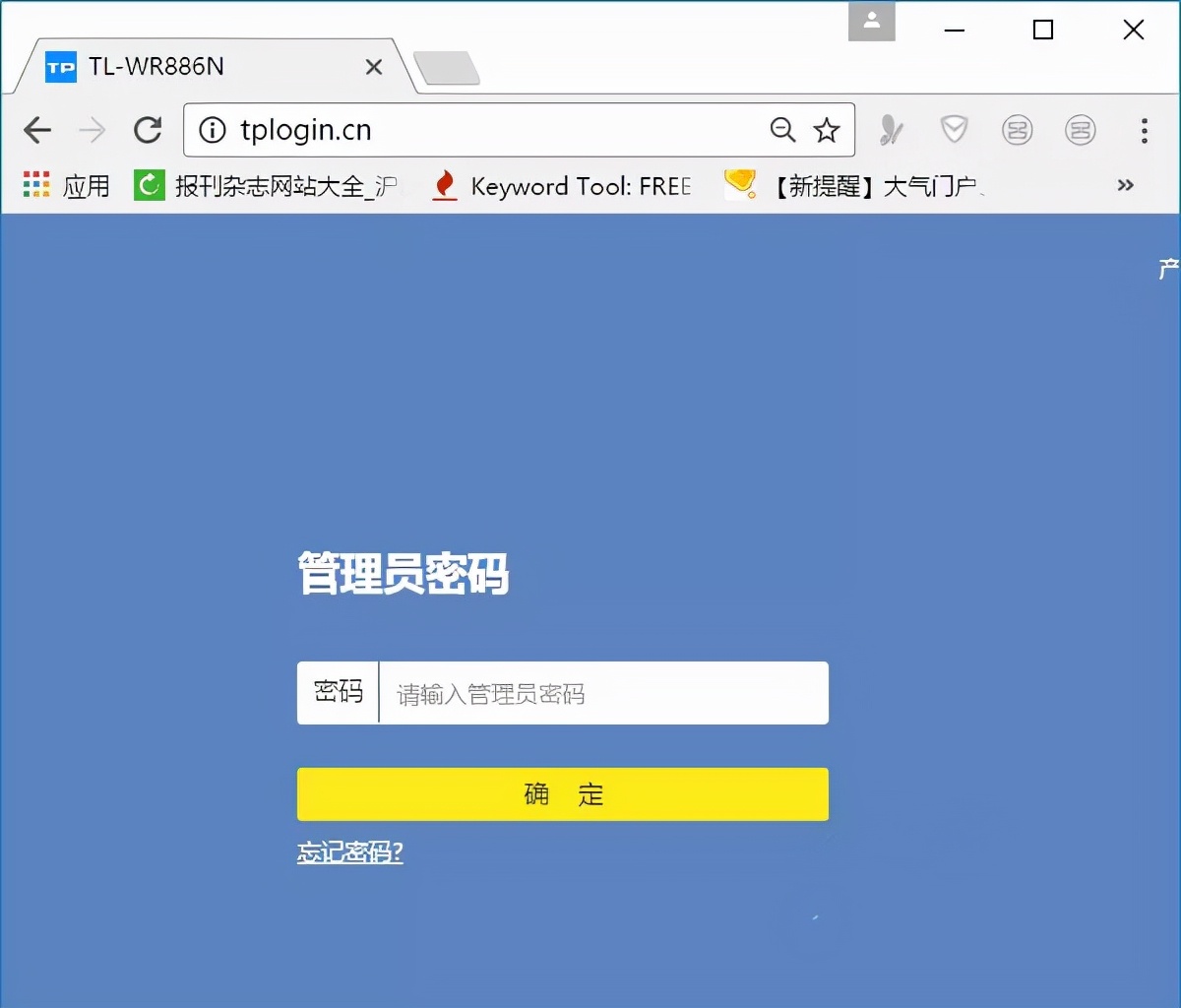Click the 忘记密码? link
The height and width of the screenshot is (1008, 1181).
[x=350, y=851]
